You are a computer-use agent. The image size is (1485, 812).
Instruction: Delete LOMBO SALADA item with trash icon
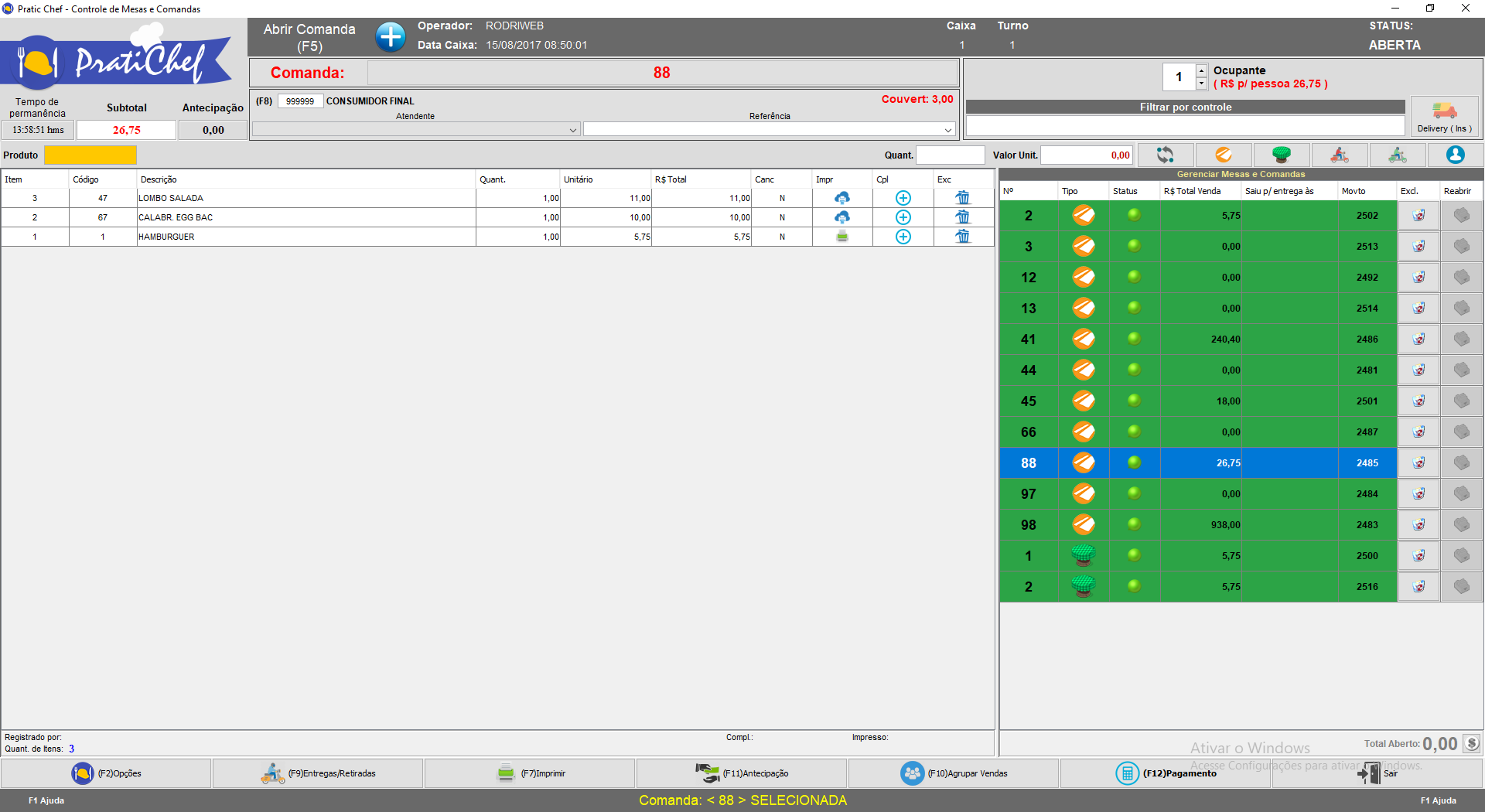click(962, 198)
